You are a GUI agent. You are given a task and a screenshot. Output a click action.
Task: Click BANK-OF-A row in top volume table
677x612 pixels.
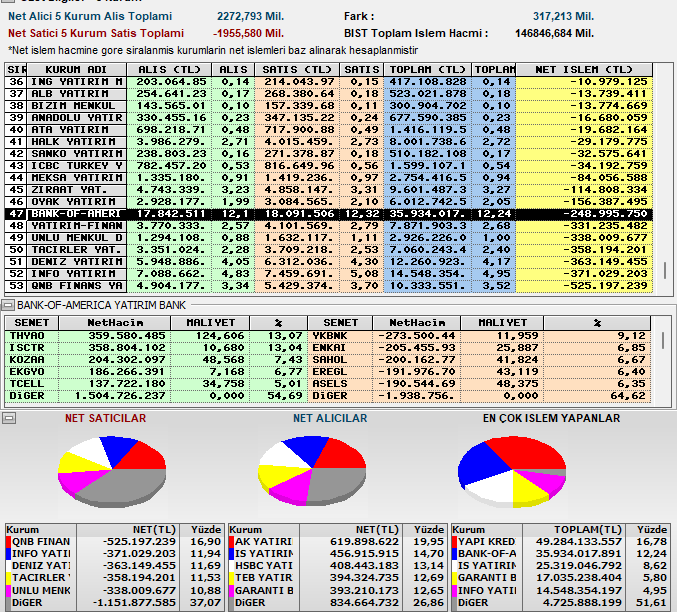click(560, 554)
